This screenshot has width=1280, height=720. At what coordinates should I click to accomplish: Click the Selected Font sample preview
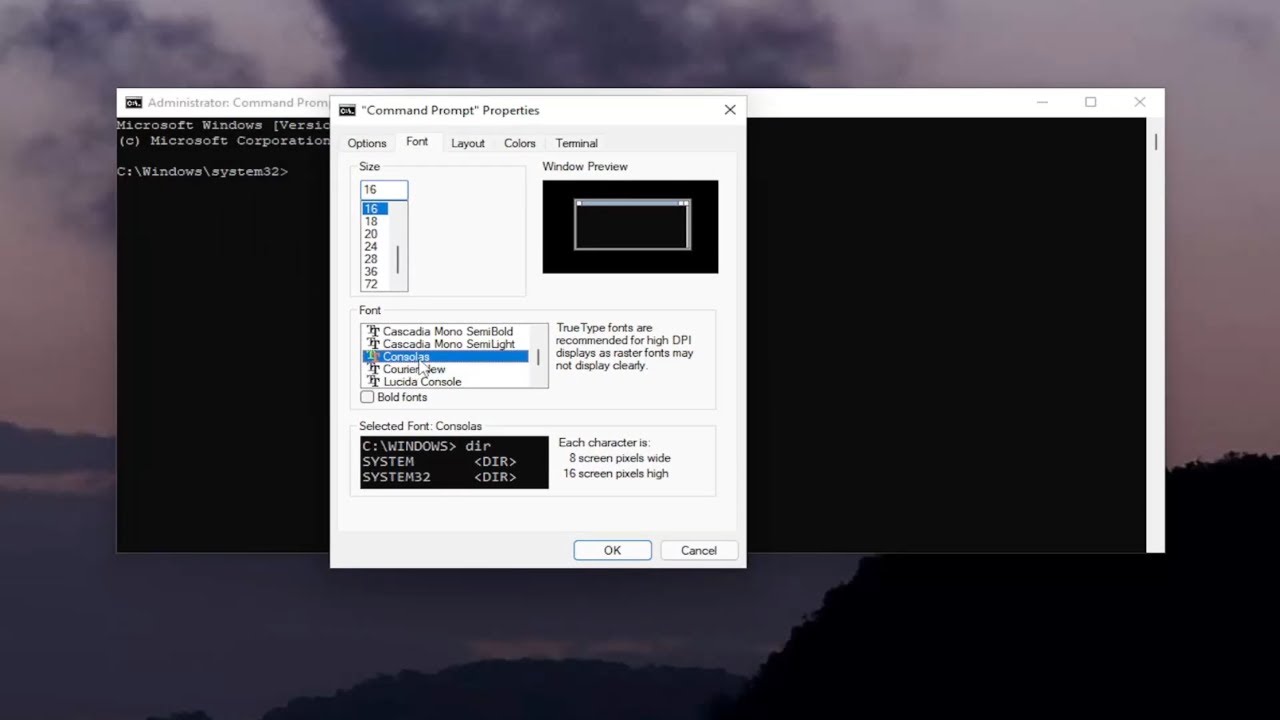click(455, 462)
